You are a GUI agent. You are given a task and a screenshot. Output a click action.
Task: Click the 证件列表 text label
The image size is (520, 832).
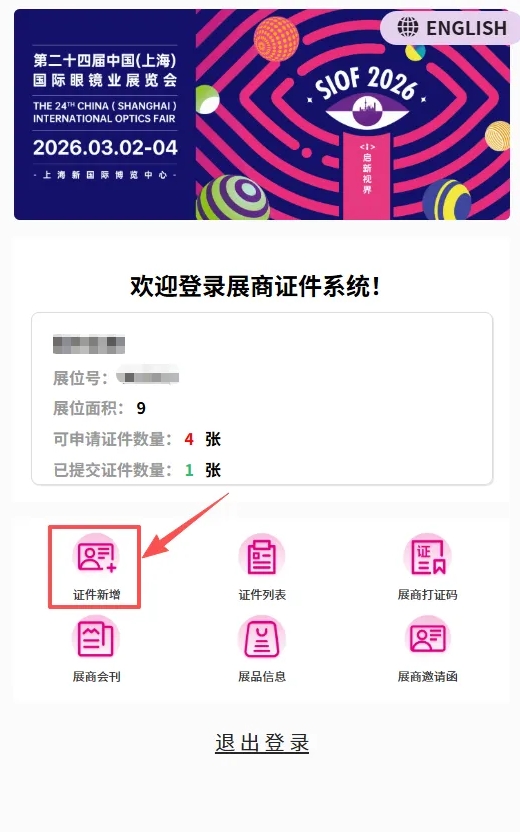(262, 595)
